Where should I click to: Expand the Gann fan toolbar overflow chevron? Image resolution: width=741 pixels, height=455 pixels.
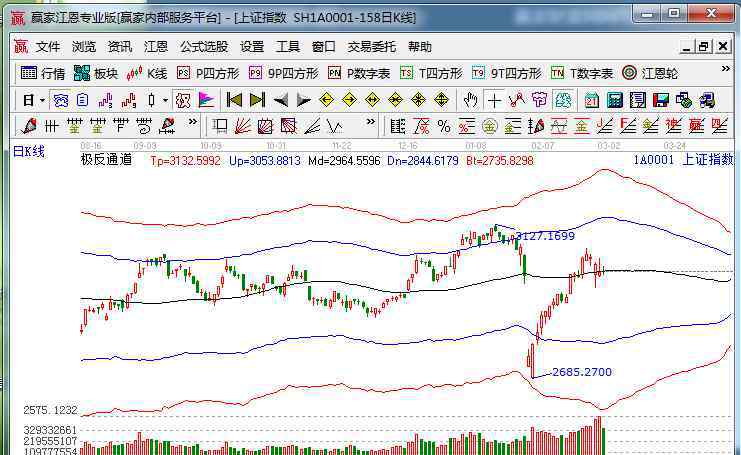[x=371, y=122]
